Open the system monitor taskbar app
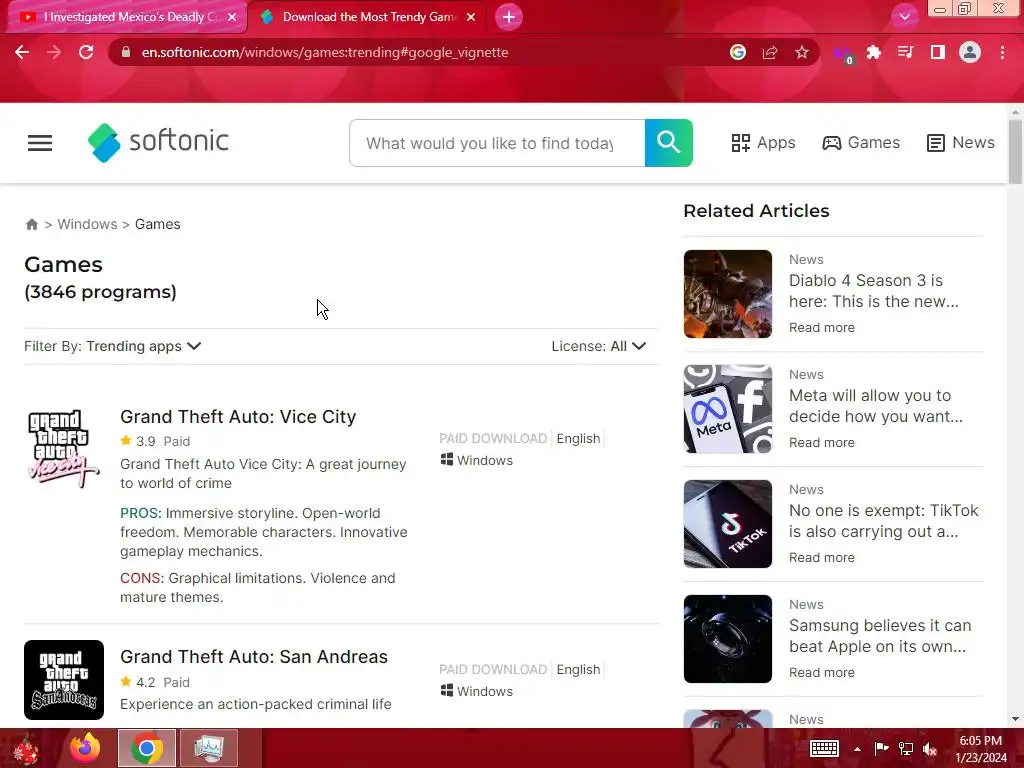Screen dimensions: 1024x768 pyautogui.click(x=209, y=748)
